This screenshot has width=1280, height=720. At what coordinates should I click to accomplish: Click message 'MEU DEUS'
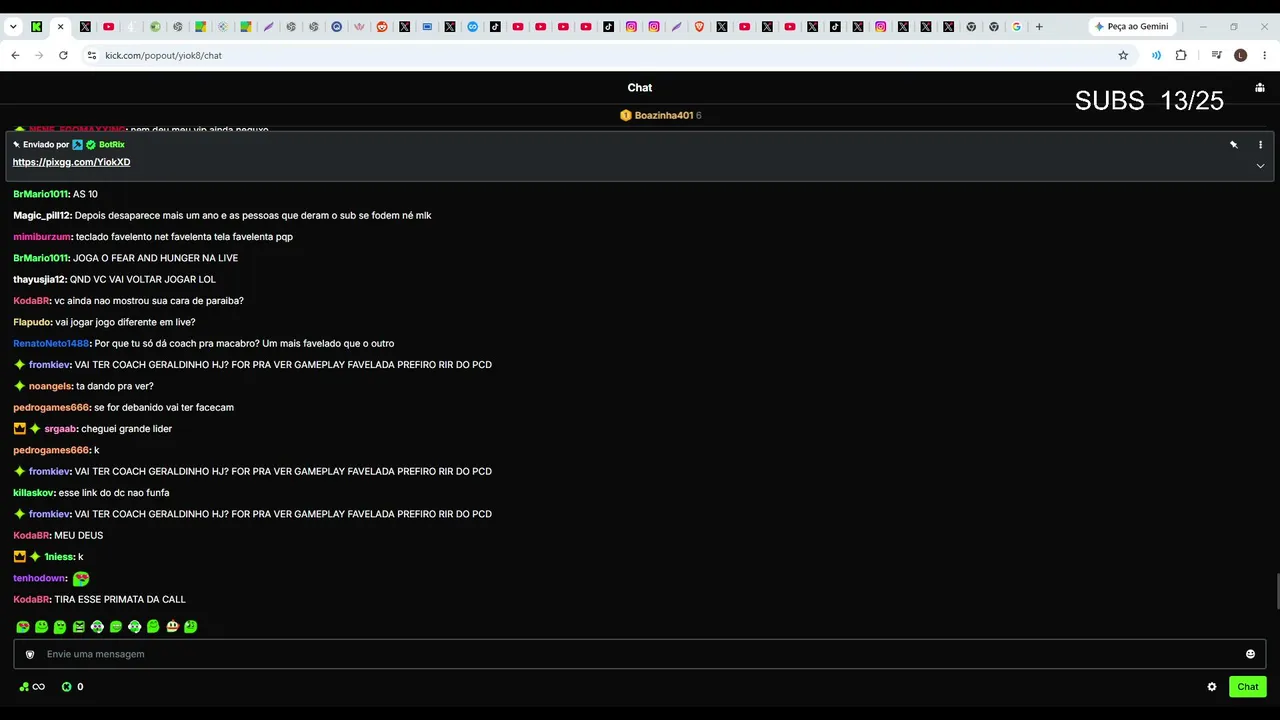[x=79, y=535]
